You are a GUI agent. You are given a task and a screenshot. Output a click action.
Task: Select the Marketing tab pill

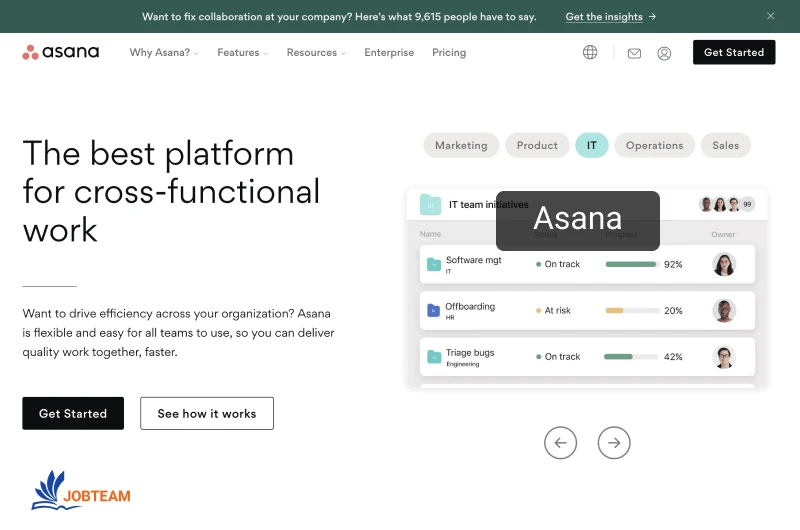[x=461, y=145]
